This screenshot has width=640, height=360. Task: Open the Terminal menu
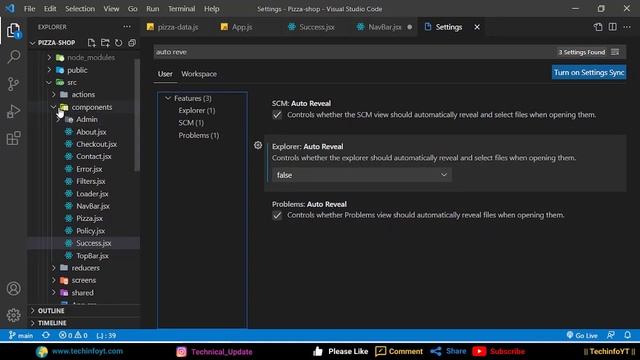click(182, 9)
